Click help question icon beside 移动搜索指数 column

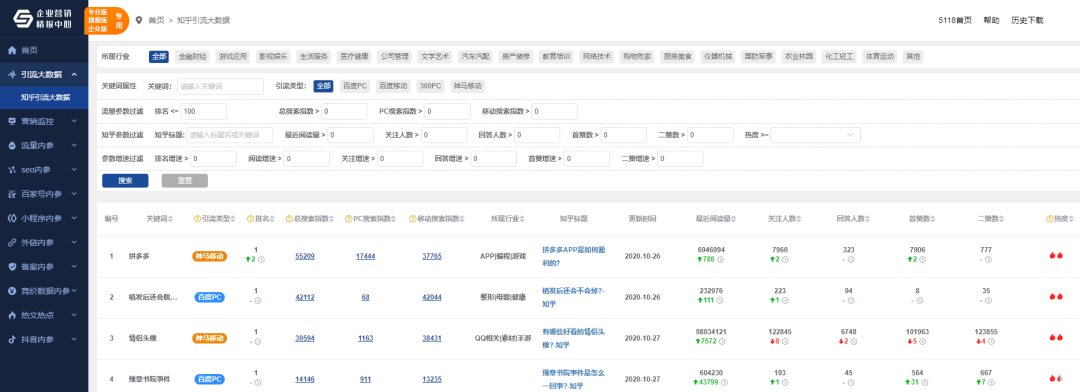[412, 218]
